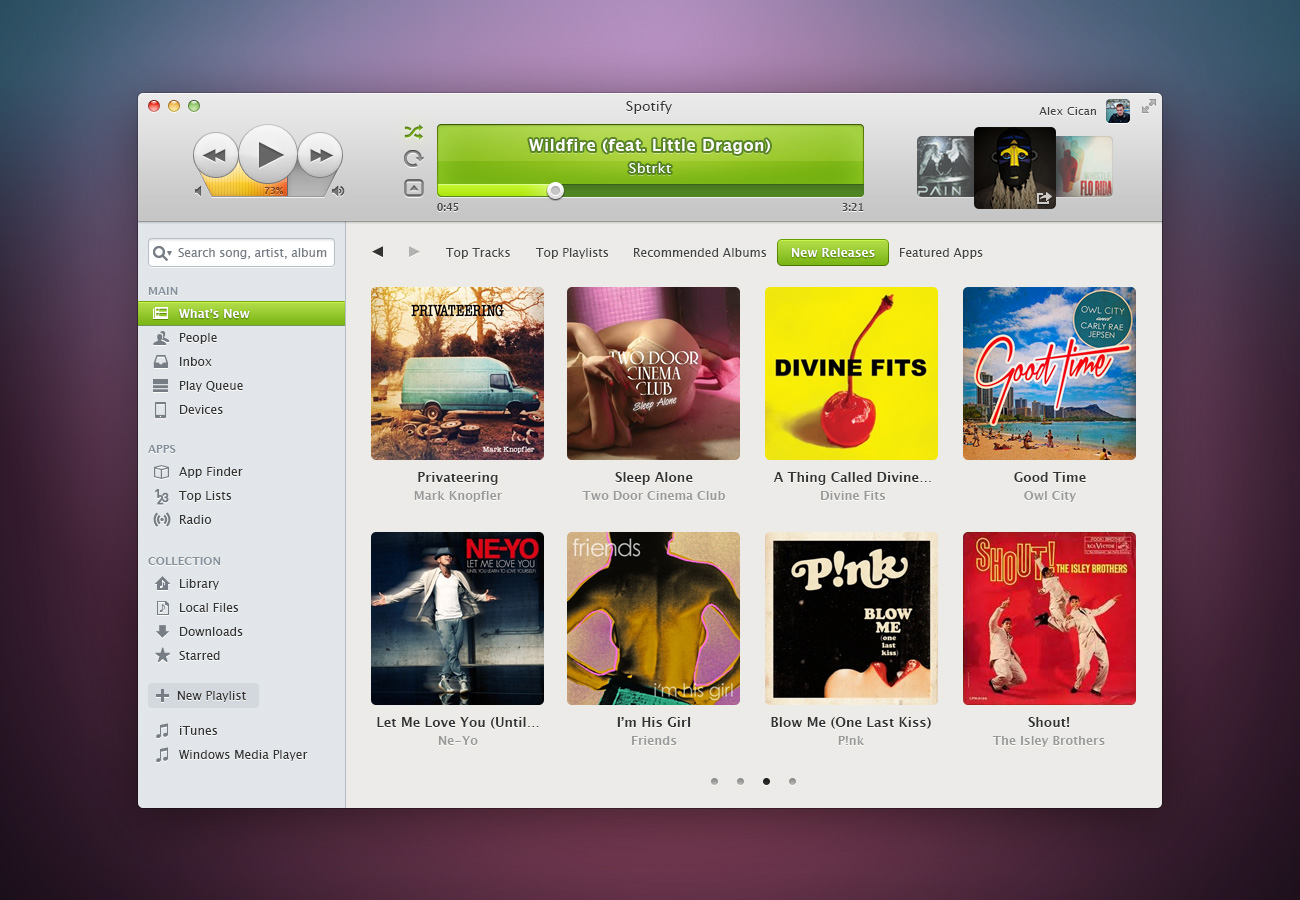Image resolution: width=1300 pixels, height=900 pixels.
Task: Open the Blow Me album cover
Action: coord(851,618)
